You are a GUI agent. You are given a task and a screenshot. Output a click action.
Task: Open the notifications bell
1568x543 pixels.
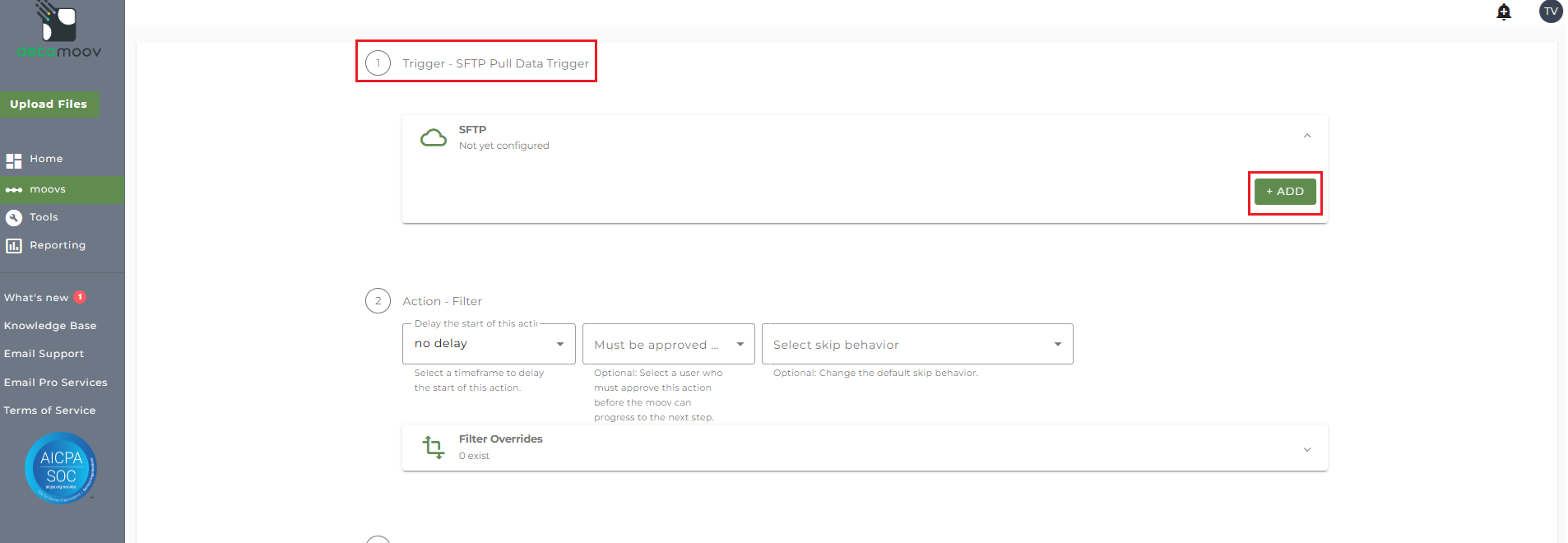(1504, 12)
